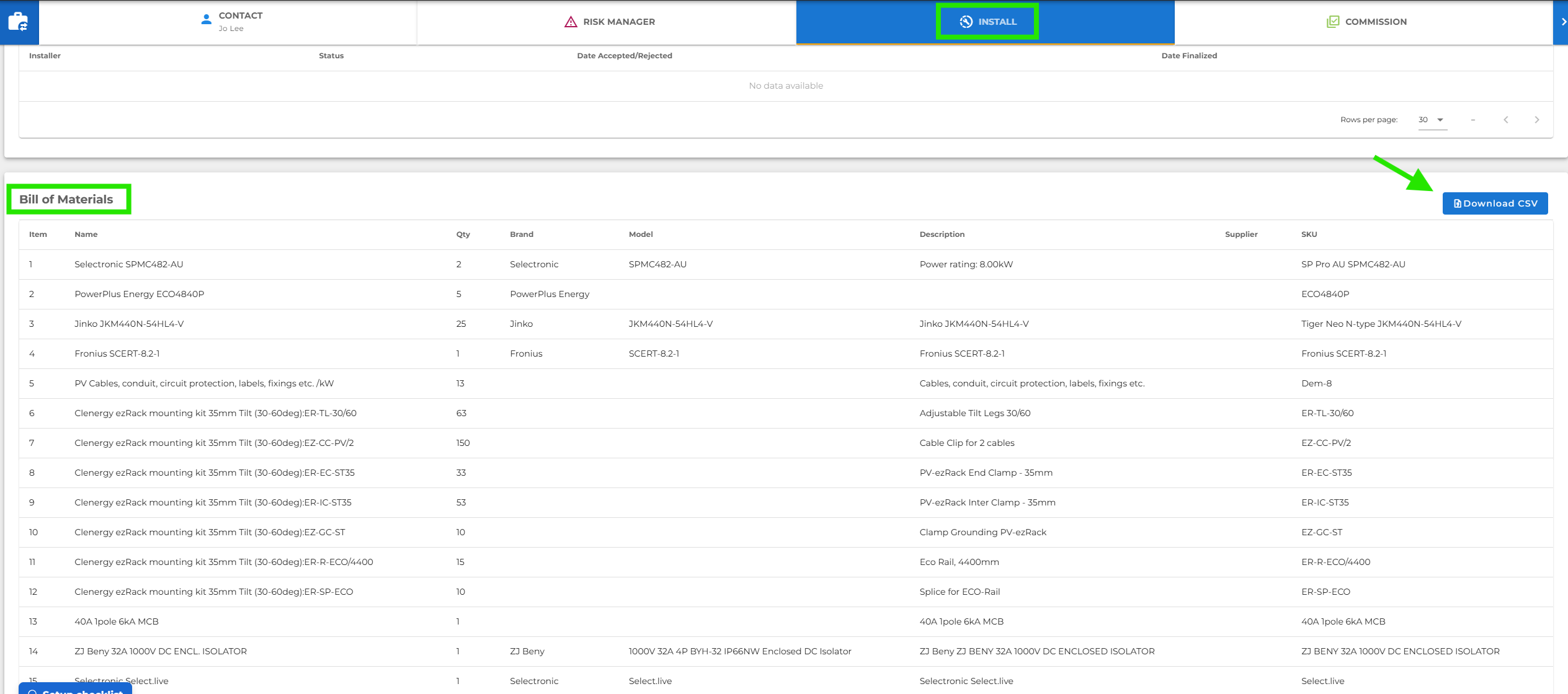This screenshot has height=694, width=1568.
Task: Click the Item column header
Action: [38, 234]
